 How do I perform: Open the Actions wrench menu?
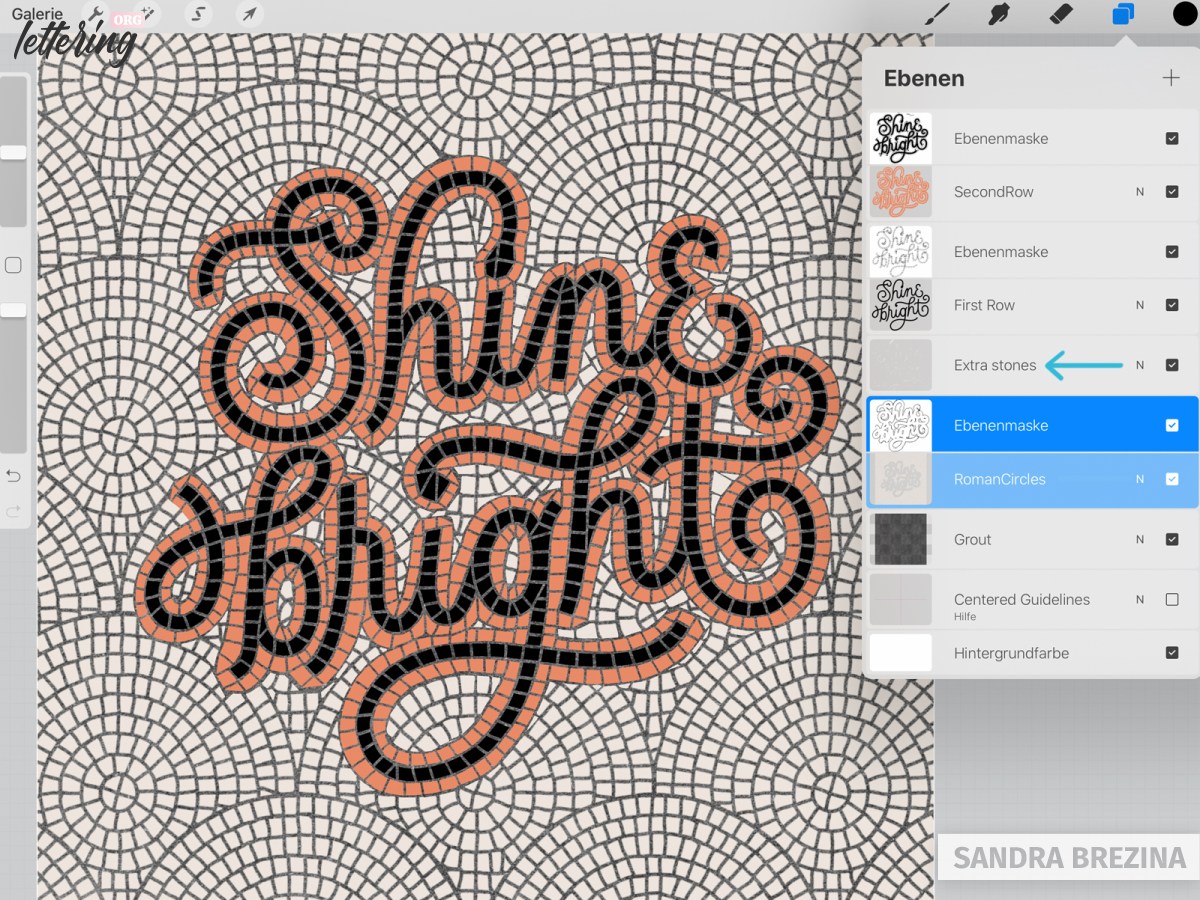(x=98, y=14)
